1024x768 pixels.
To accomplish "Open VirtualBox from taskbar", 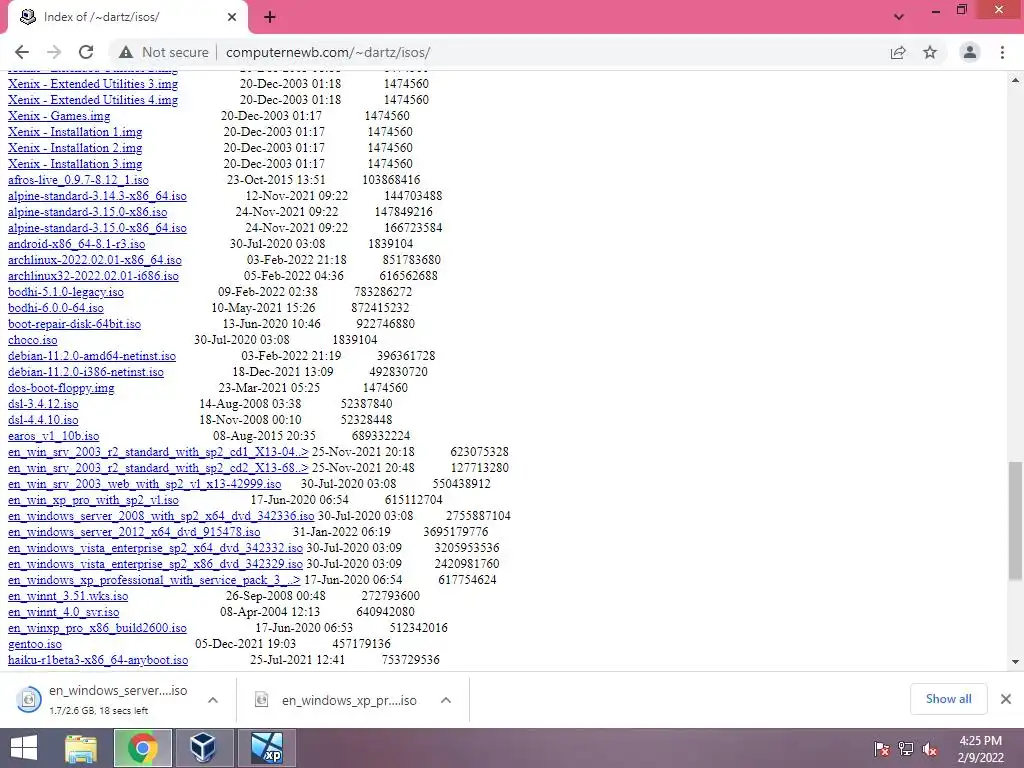I will tap(203, 748).
